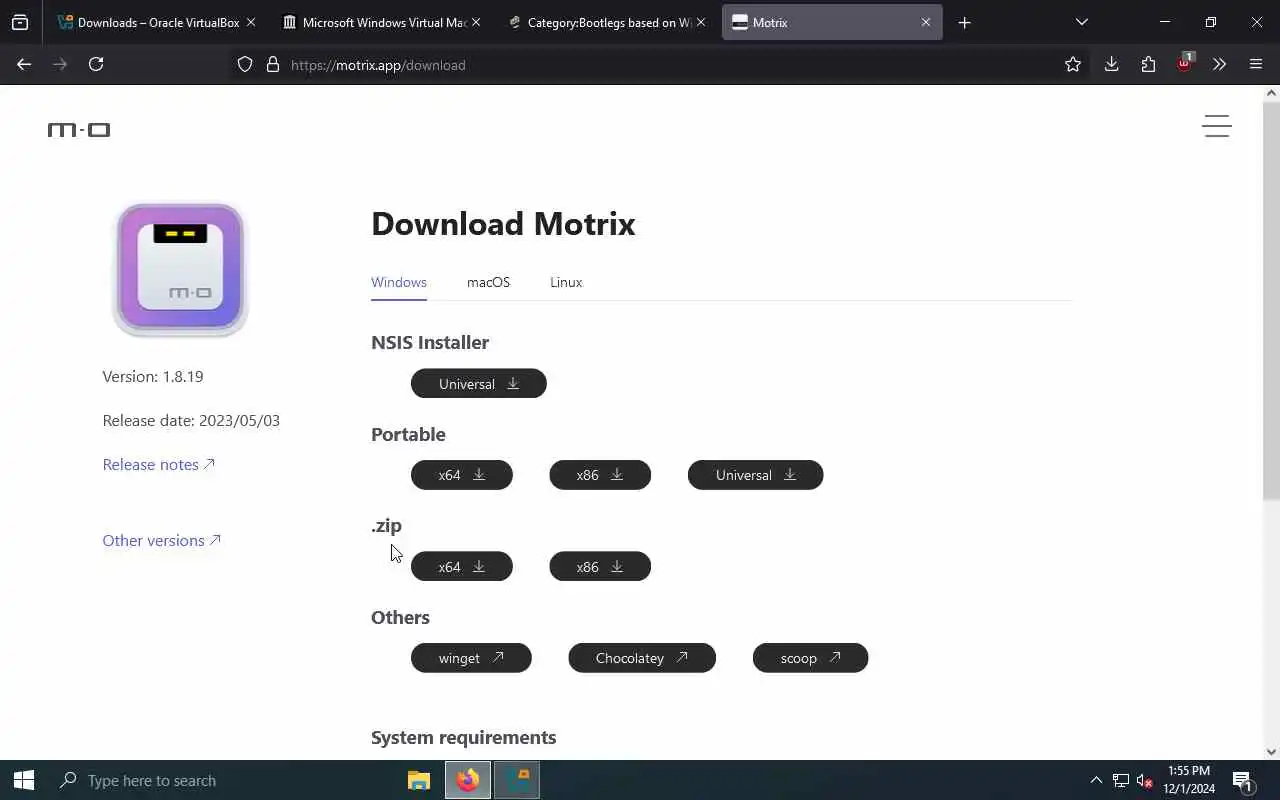Show site security padlock info

point(272,65)
